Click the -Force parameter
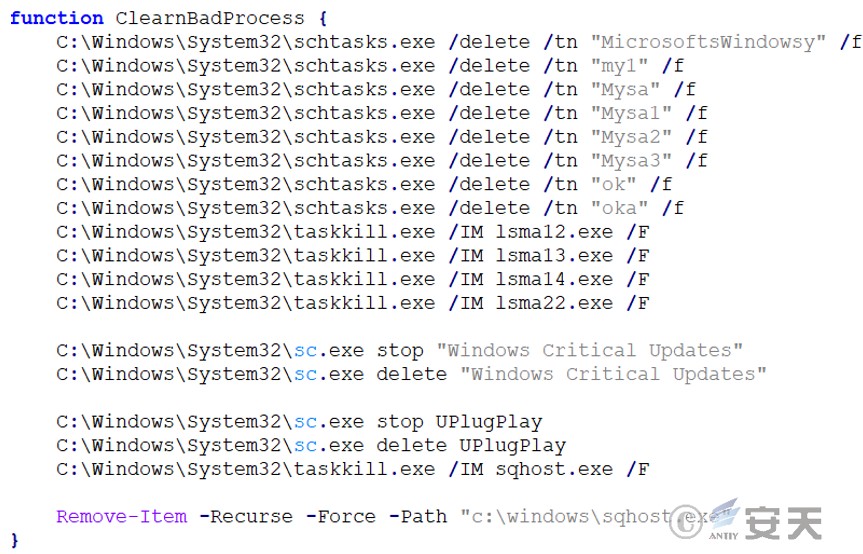Viewport: 863px width, 554px height. (341, 516)
